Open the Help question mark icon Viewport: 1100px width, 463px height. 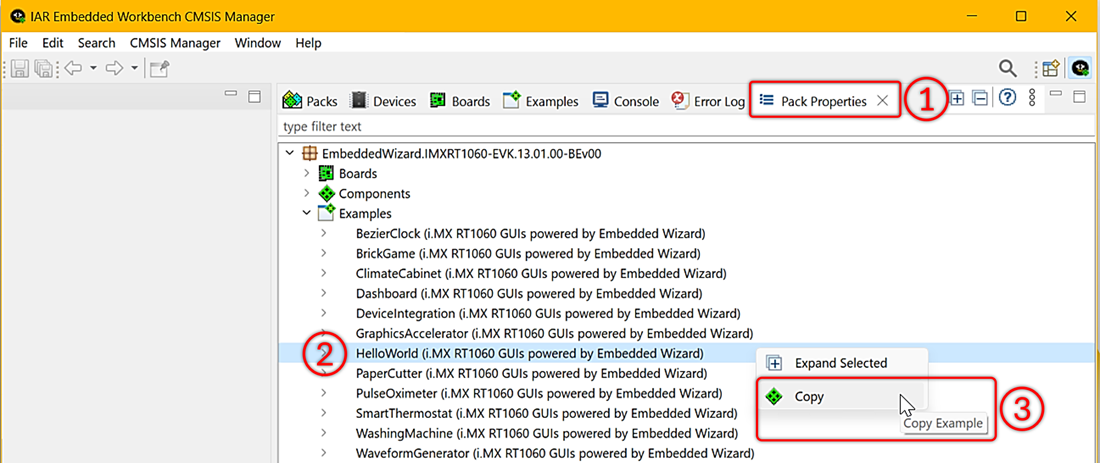[x=1007, y=98]
